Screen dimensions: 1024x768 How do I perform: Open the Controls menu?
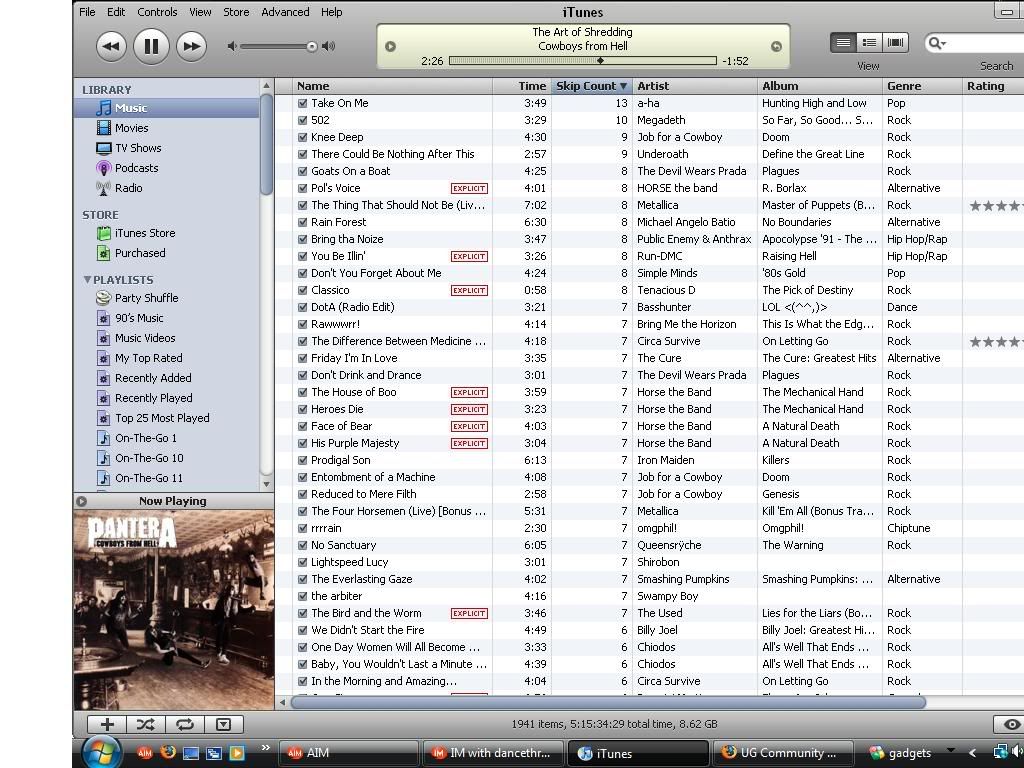tap(157, 12)
